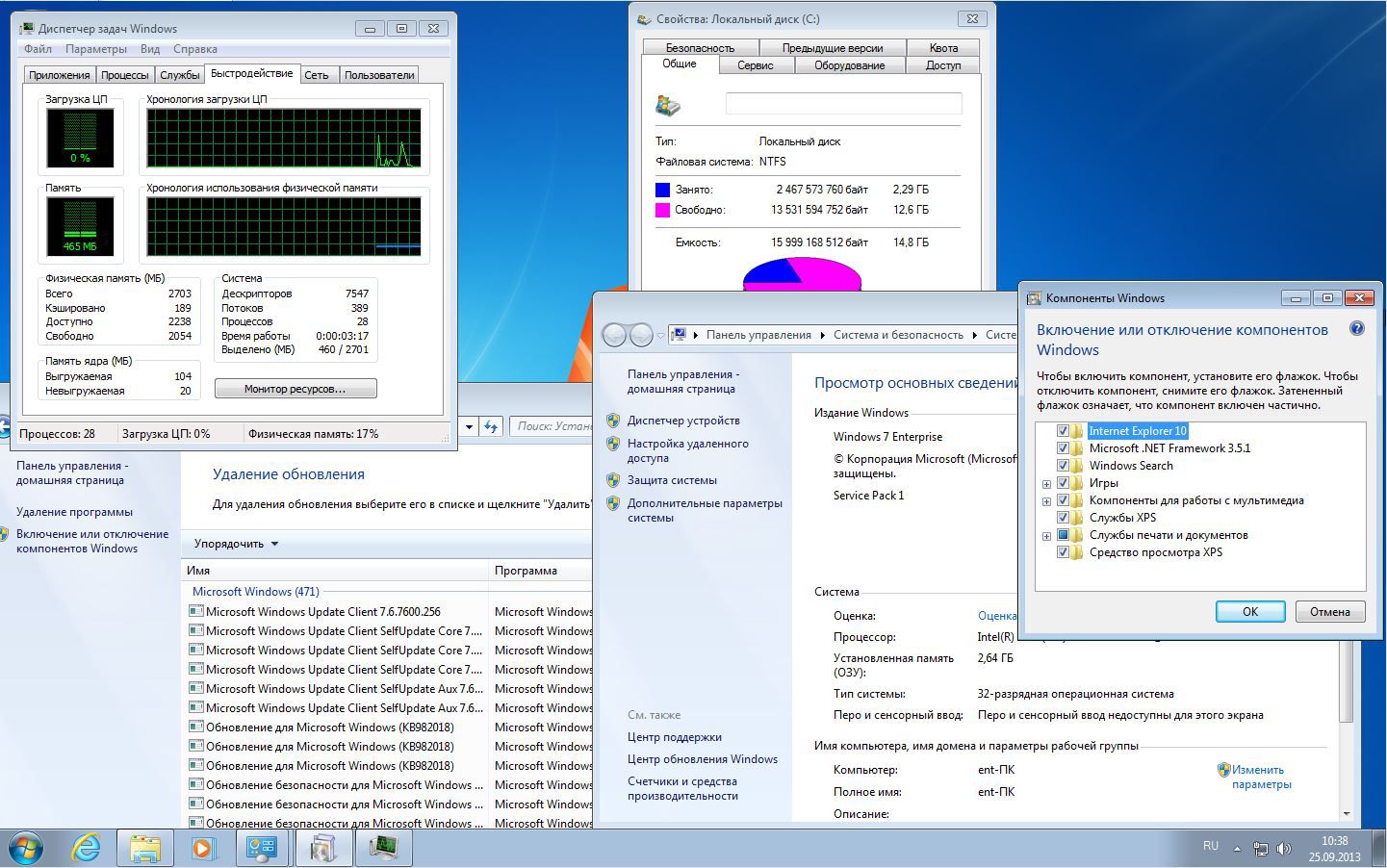The image size is (1387, 868).
Task: Click the refresh icon beside search box
Action: coord(491,426)
